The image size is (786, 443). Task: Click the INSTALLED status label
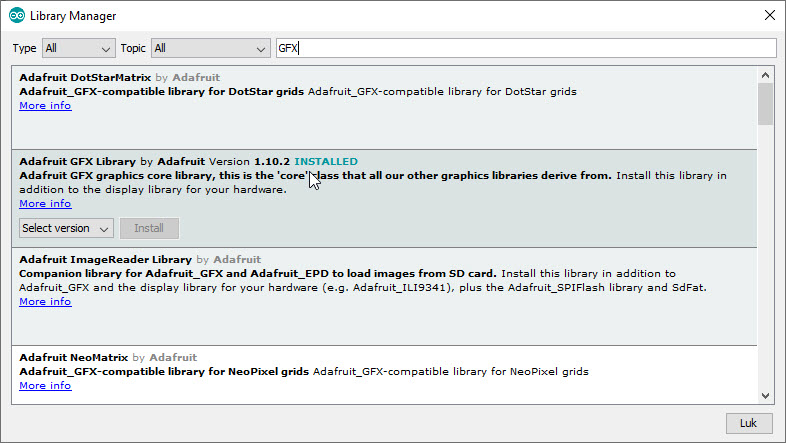pyautogui.click(x=326, y=161)
